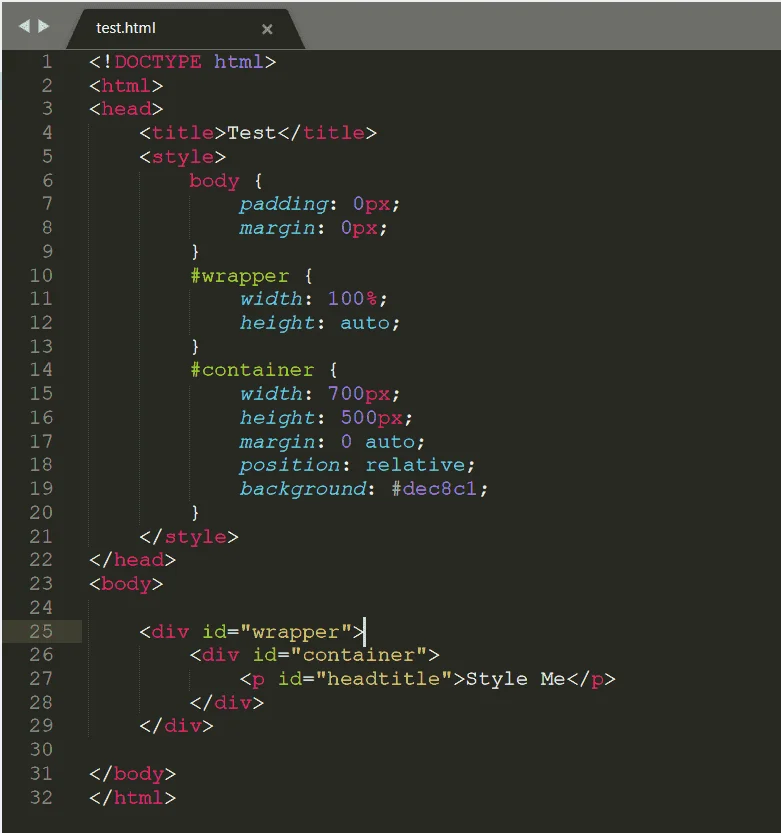Click the opening body tag on line 23

(x=126, y=584)
